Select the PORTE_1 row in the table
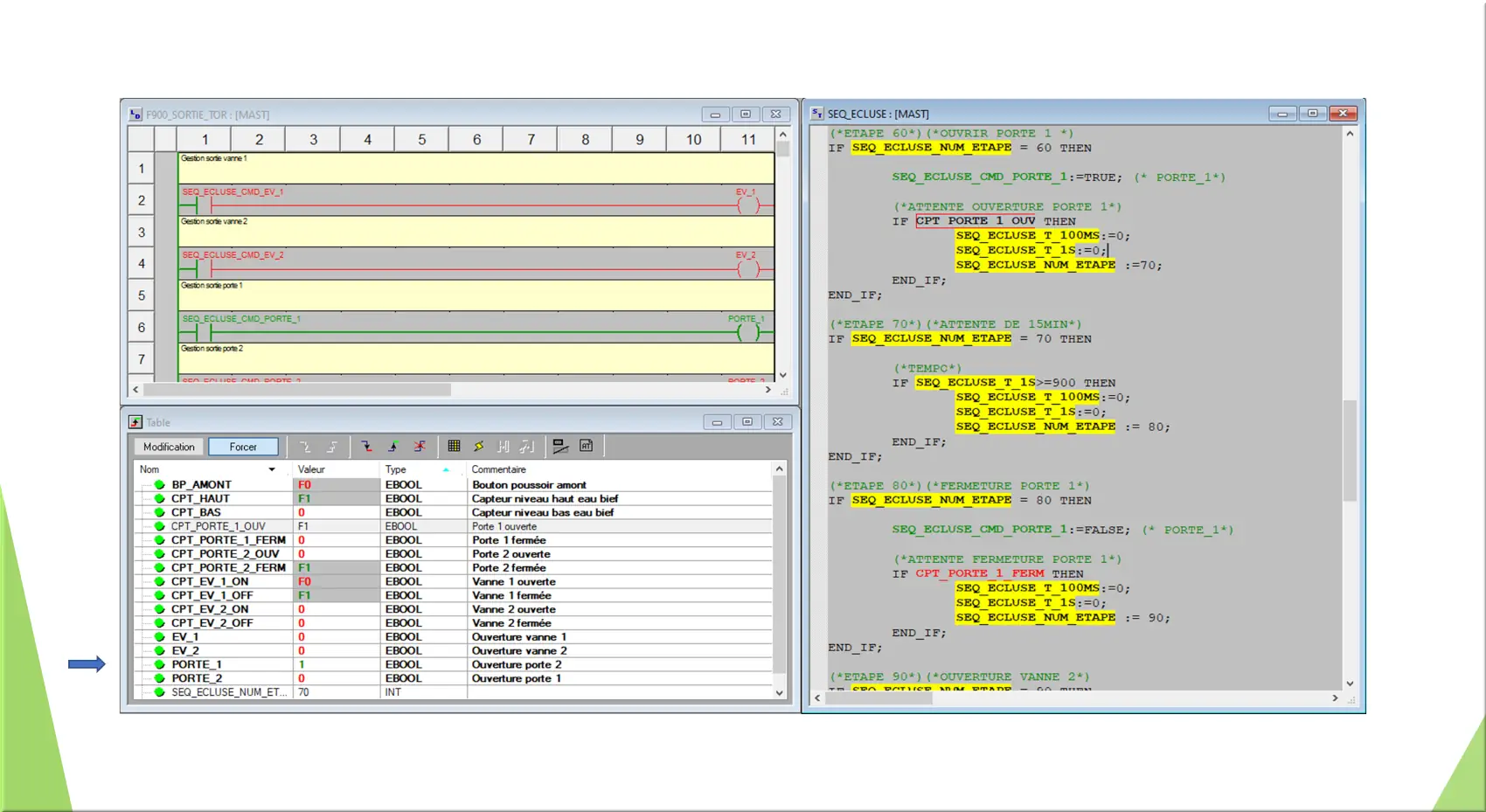 [197, 664]
